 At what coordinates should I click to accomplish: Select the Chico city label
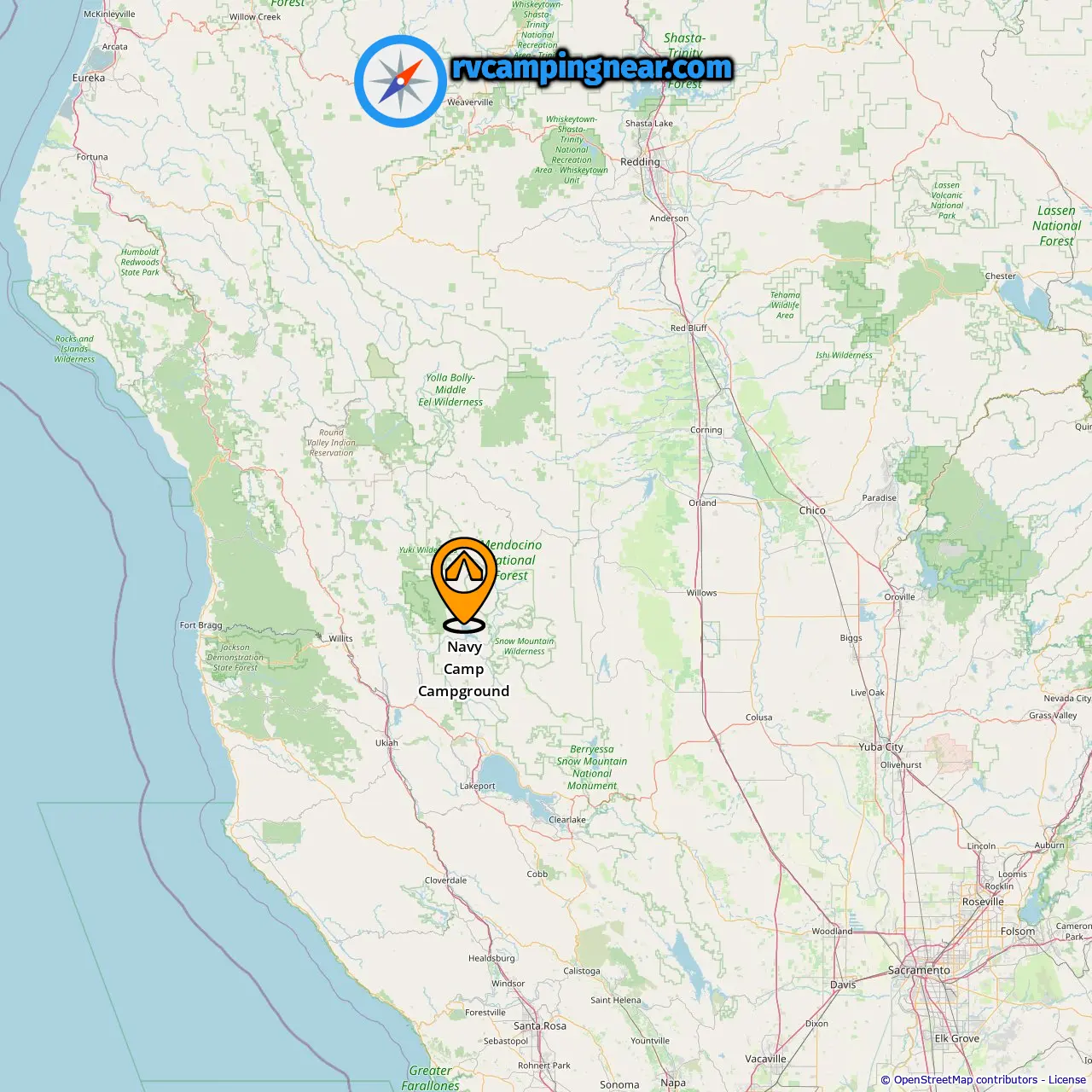tap(812, 510)
